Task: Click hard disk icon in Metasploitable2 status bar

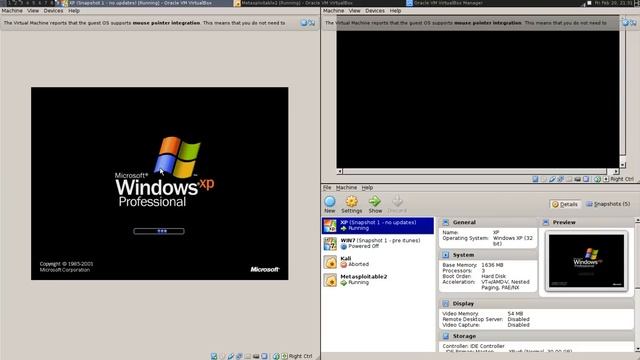Action: tap(535, 179)
